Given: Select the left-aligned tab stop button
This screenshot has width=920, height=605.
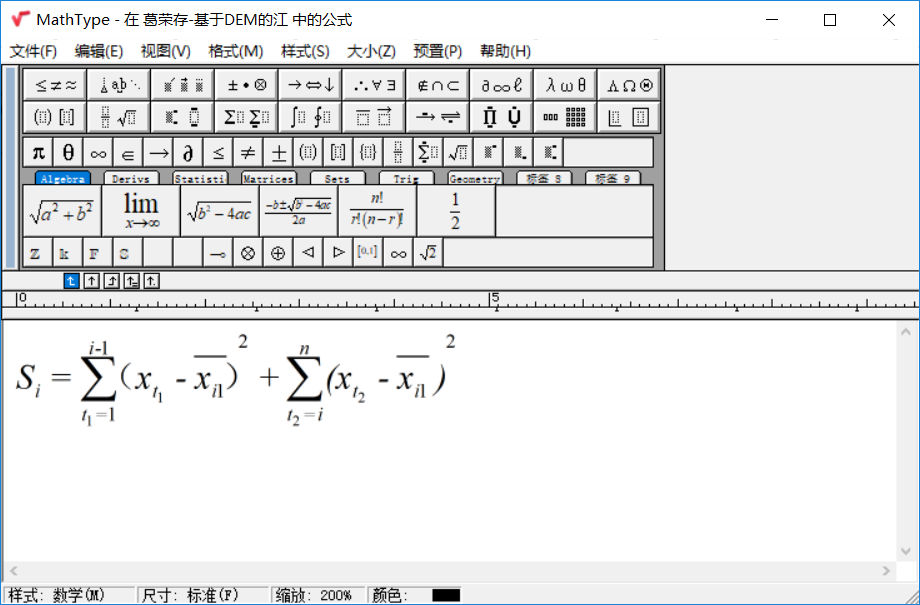Looking at the screenshot, I should (71, 281).
